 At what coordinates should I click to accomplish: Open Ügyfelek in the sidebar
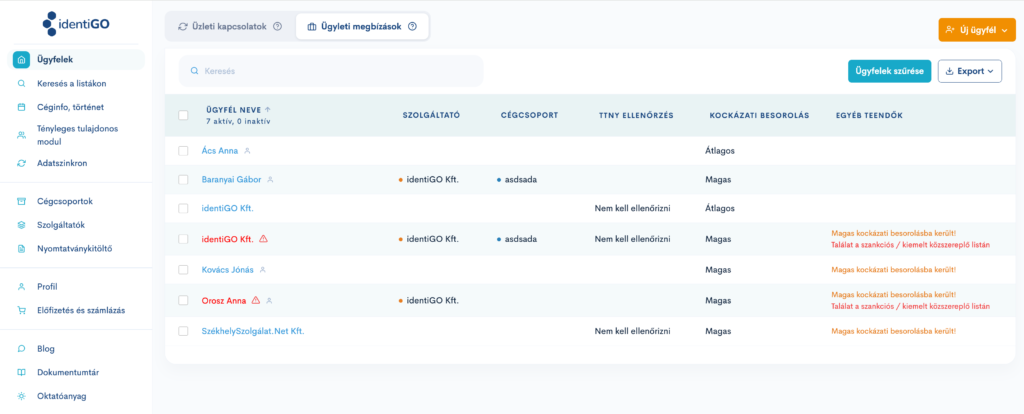coord(78,59)
